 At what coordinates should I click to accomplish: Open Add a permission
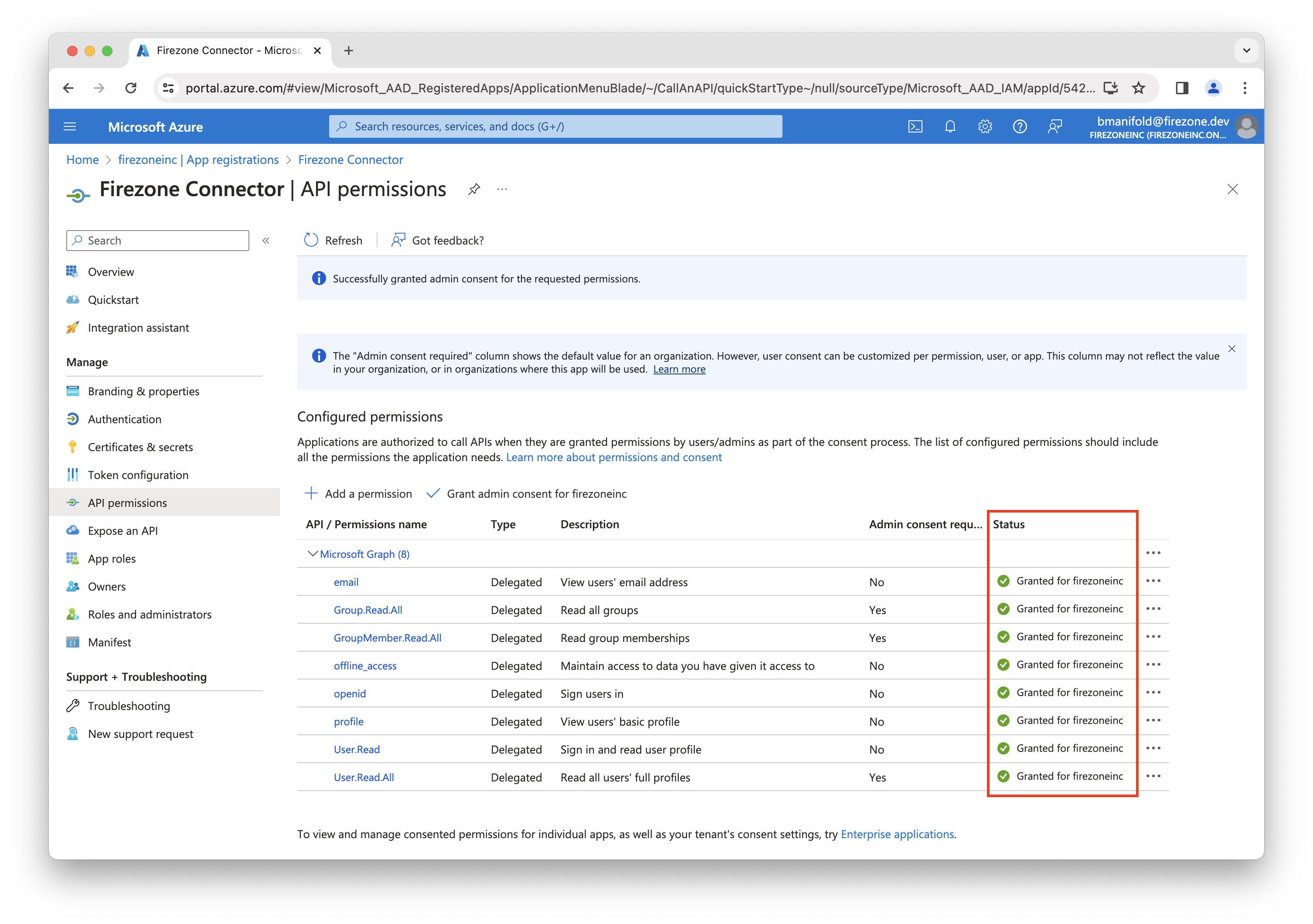(x=359, y=493)
